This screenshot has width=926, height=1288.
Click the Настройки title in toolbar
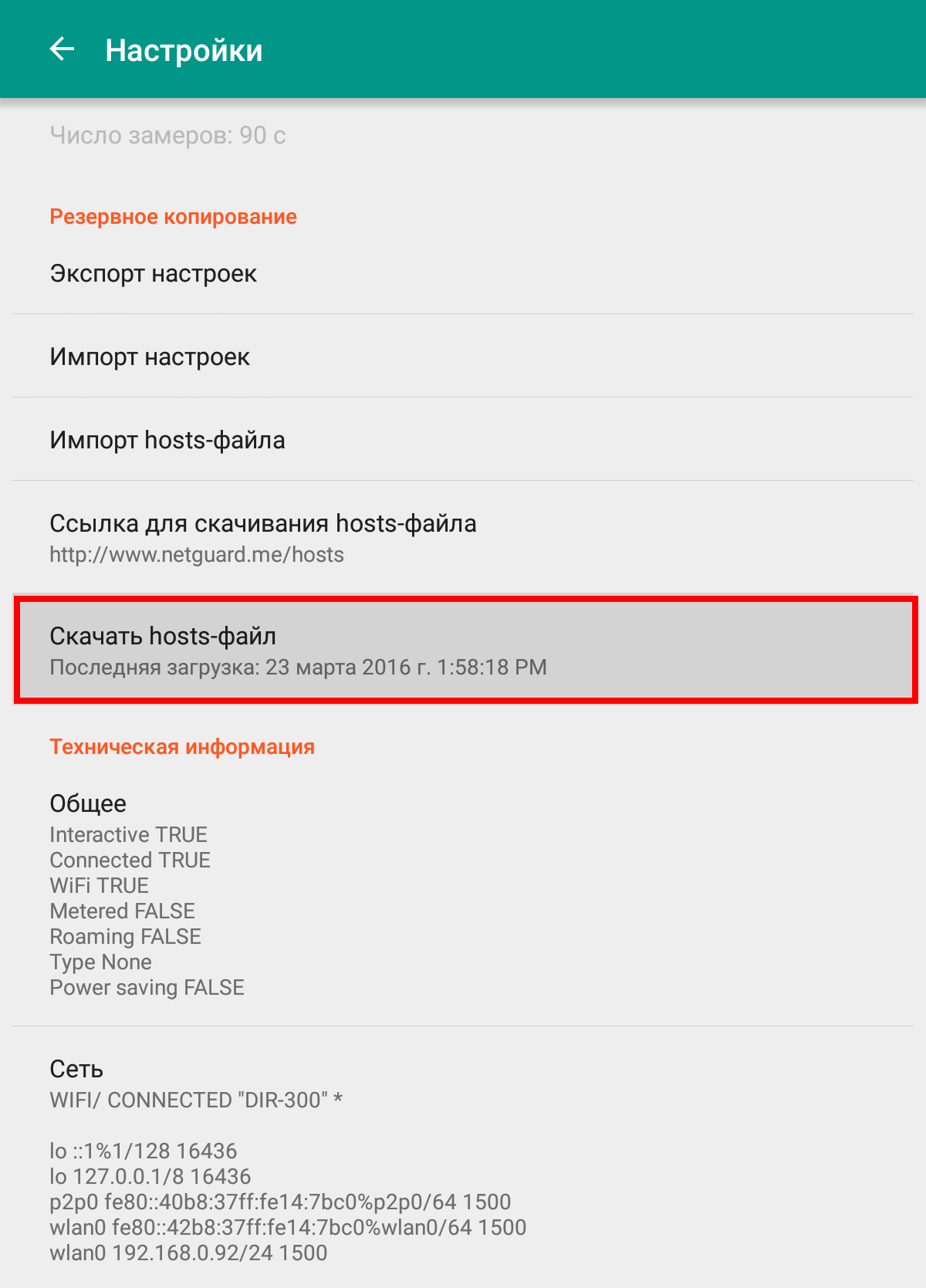click(x=184, y=51)
